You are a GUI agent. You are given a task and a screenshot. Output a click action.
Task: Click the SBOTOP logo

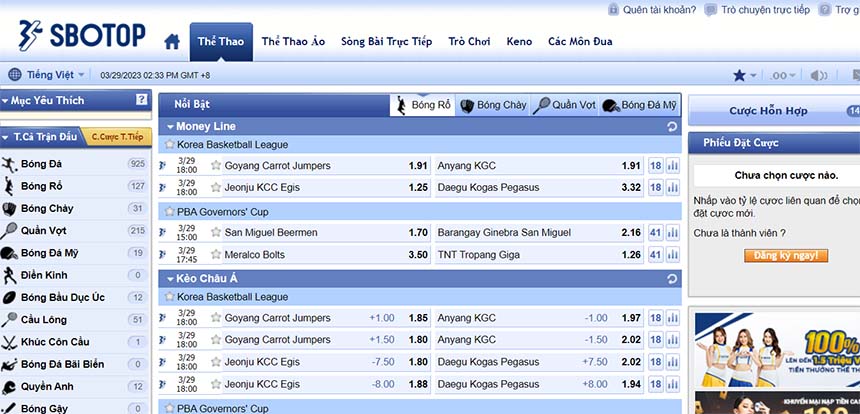[x=82, y=36]
